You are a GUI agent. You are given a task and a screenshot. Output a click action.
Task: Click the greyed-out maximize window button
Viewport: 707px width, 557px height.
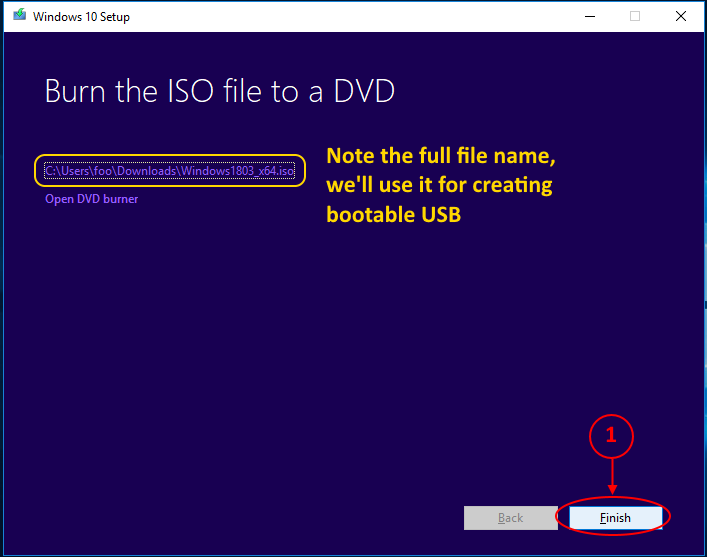[634, 16]
